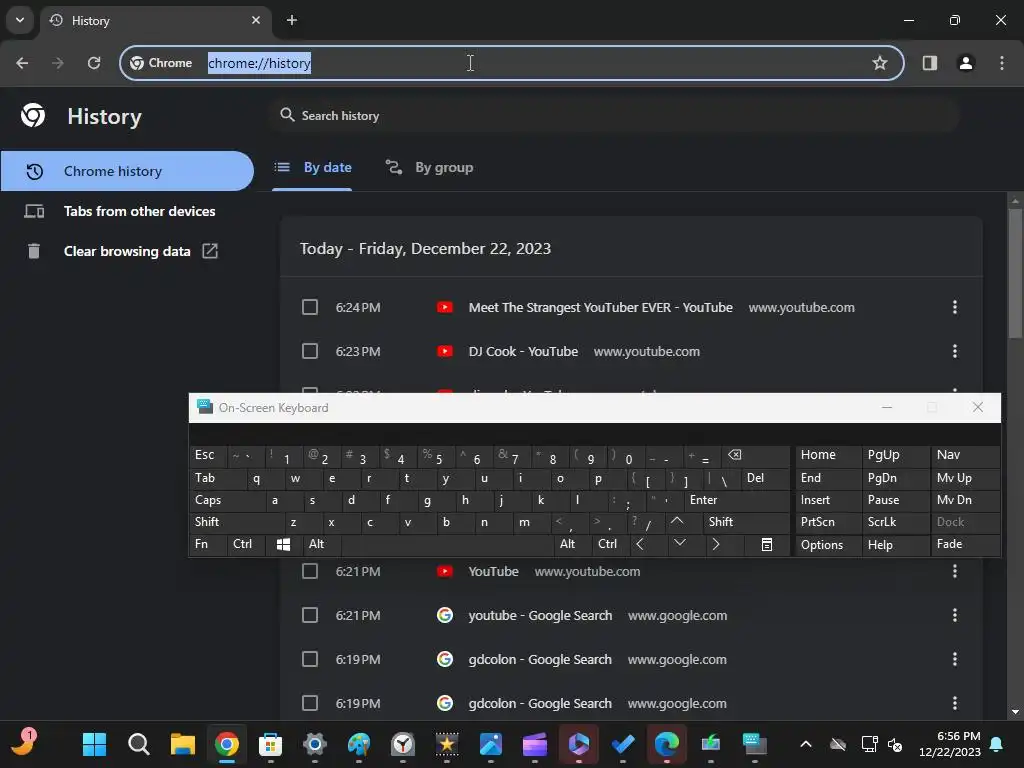
Task: Go back using the browser back arrow
Action: (22, 63)
